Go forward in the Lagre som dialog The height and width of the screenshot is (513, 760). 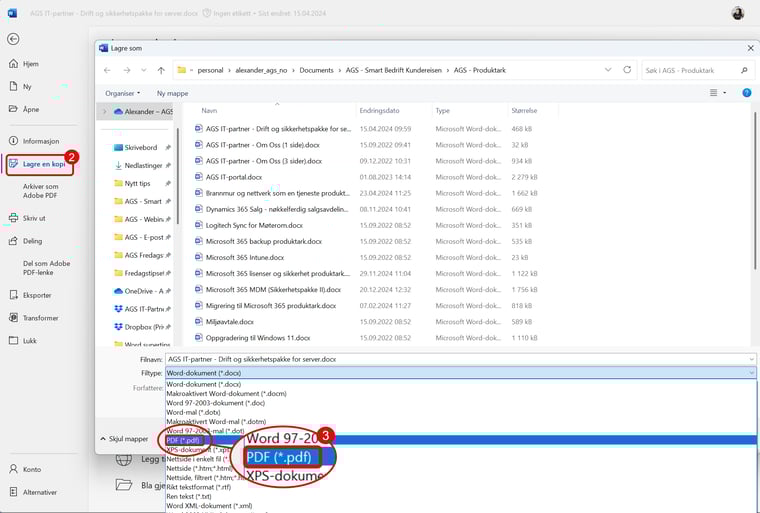coord(127,70)
